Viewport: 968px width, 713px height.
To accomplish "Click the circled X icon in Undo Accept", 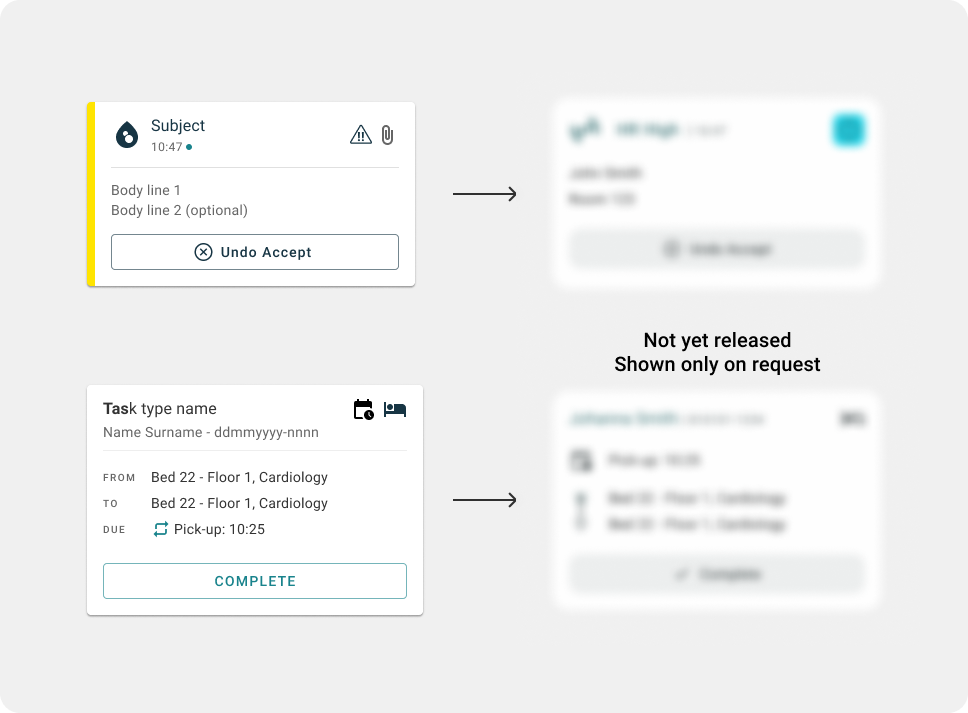I will [x=203, y=252].
